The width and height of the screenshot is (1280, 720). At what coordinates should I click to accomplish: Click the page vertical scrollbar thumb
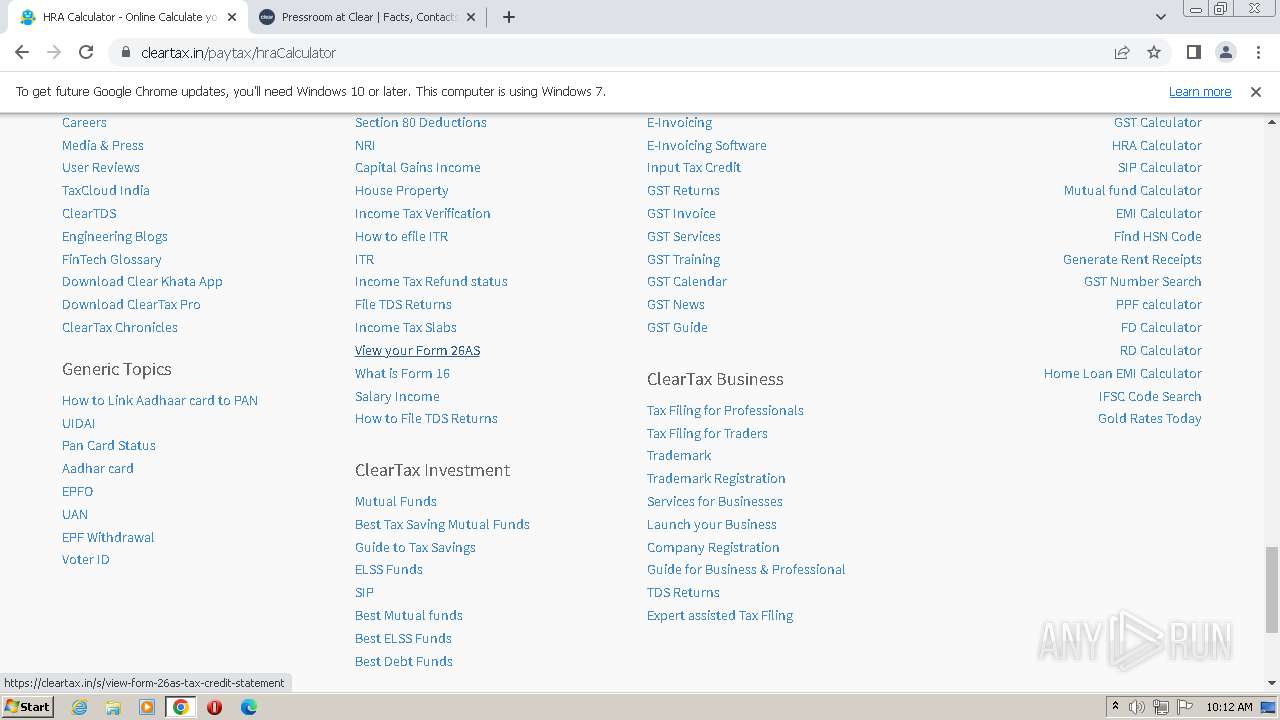click(x=1271, y=589)
